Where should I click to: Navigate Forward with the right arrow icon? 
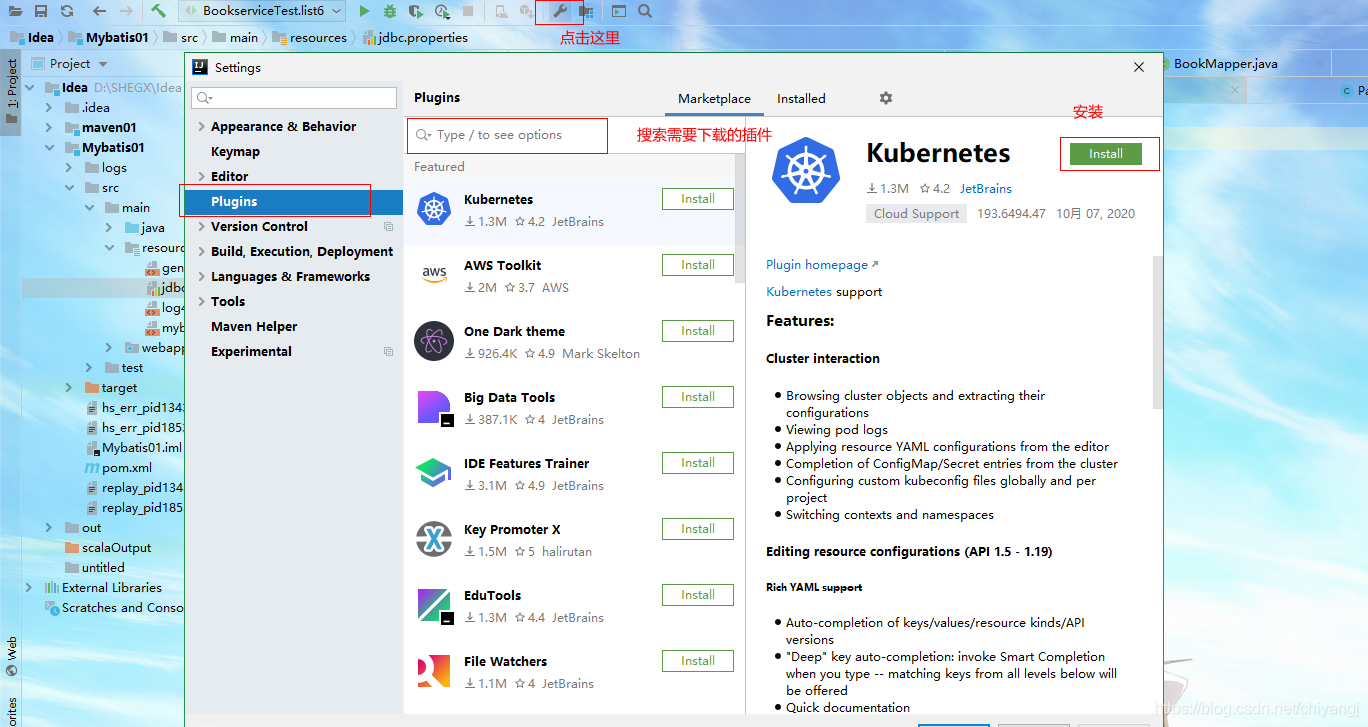(126, 11)
